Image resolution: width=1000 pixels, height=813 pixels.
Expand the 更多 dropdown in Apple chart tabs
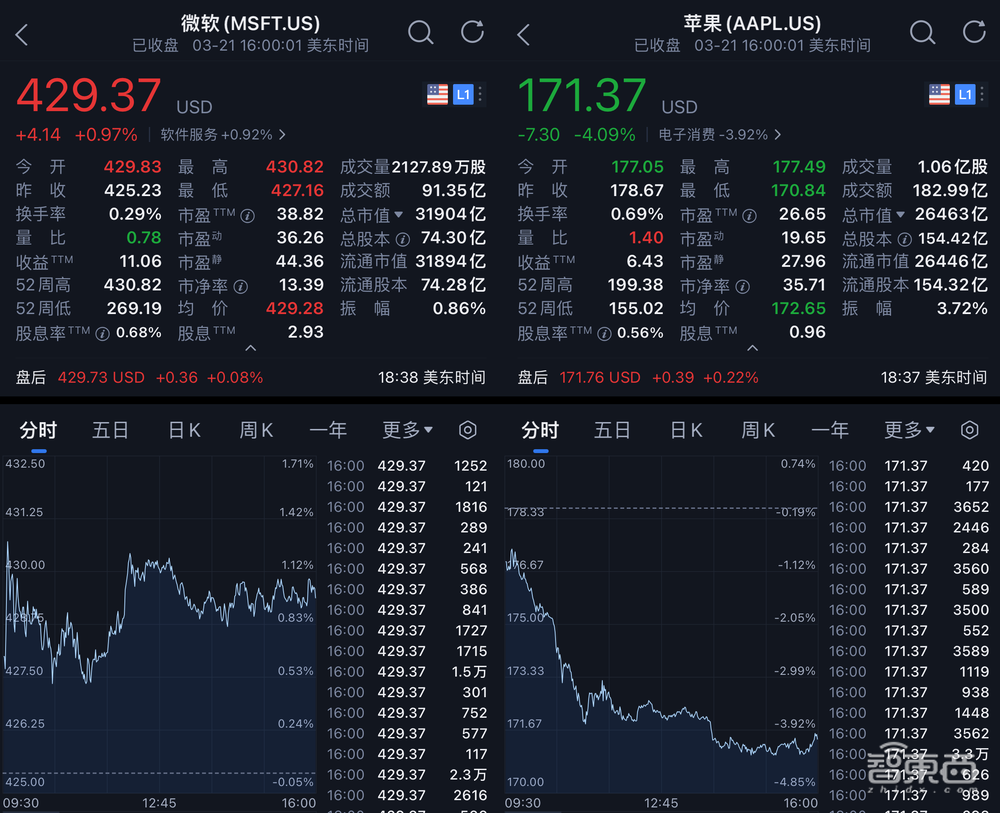pyautogui.click(x=909, y=430)
